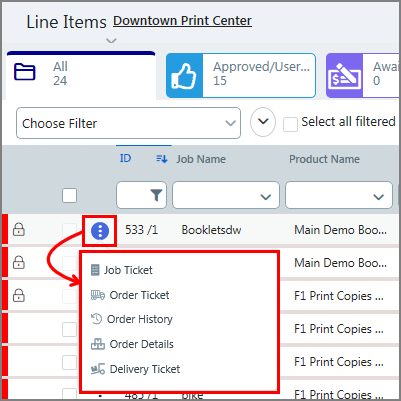Click the sort icon beside Job Name

(x=162, y=159)
